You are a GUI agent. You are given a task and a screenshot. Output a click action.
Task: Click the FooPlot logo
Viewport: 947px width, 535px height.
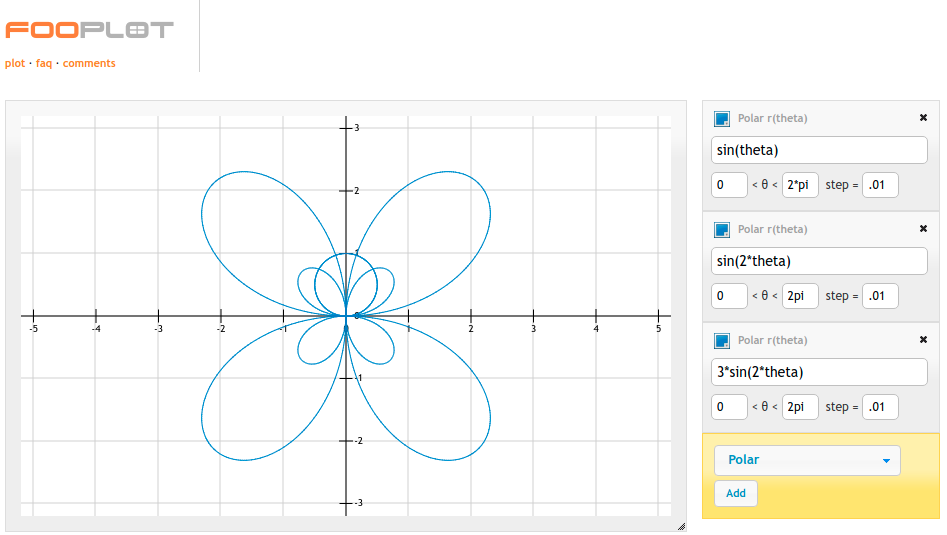pos(89,30)
